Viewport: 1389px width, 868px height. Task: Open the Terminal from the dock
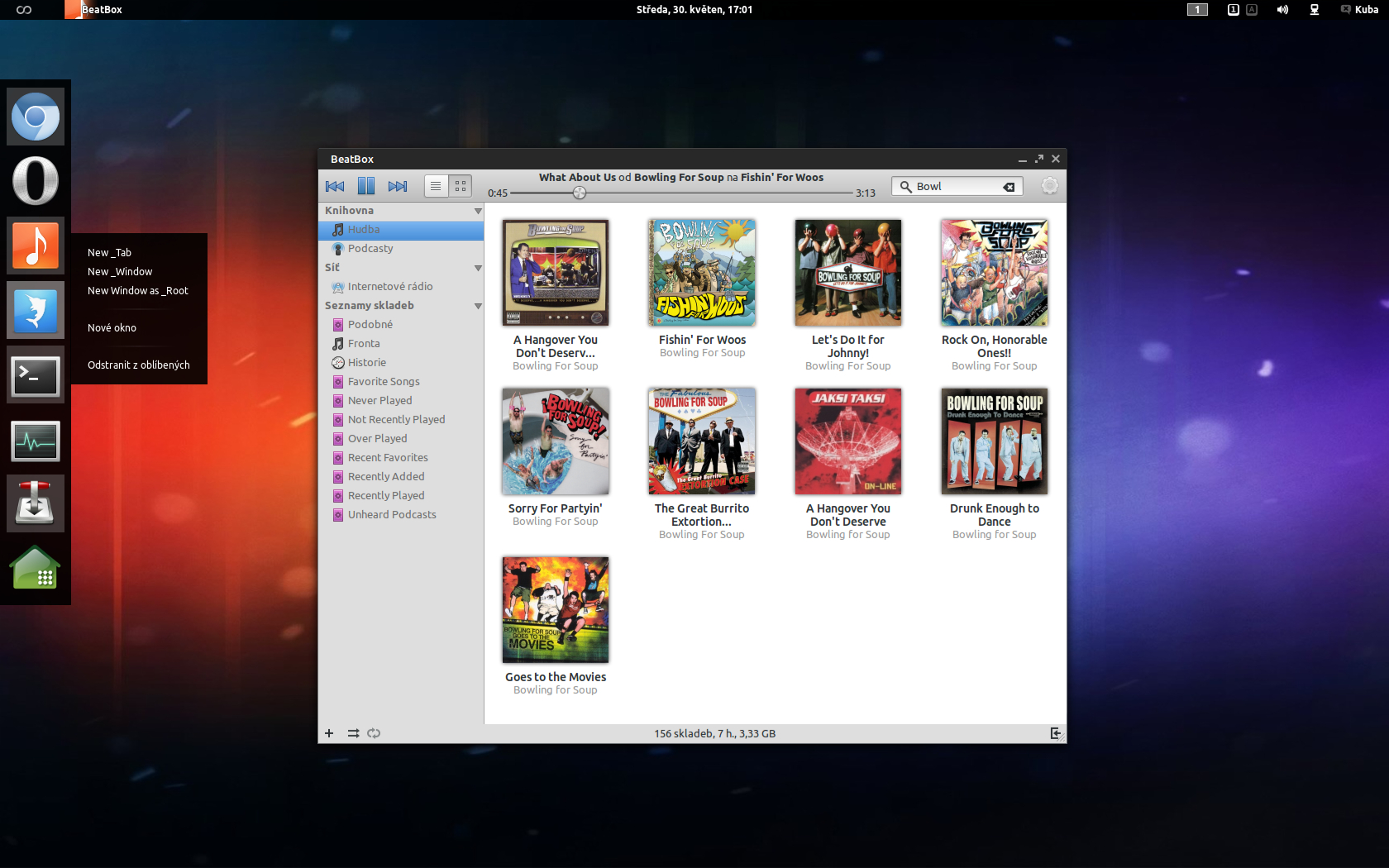point(36,374)
